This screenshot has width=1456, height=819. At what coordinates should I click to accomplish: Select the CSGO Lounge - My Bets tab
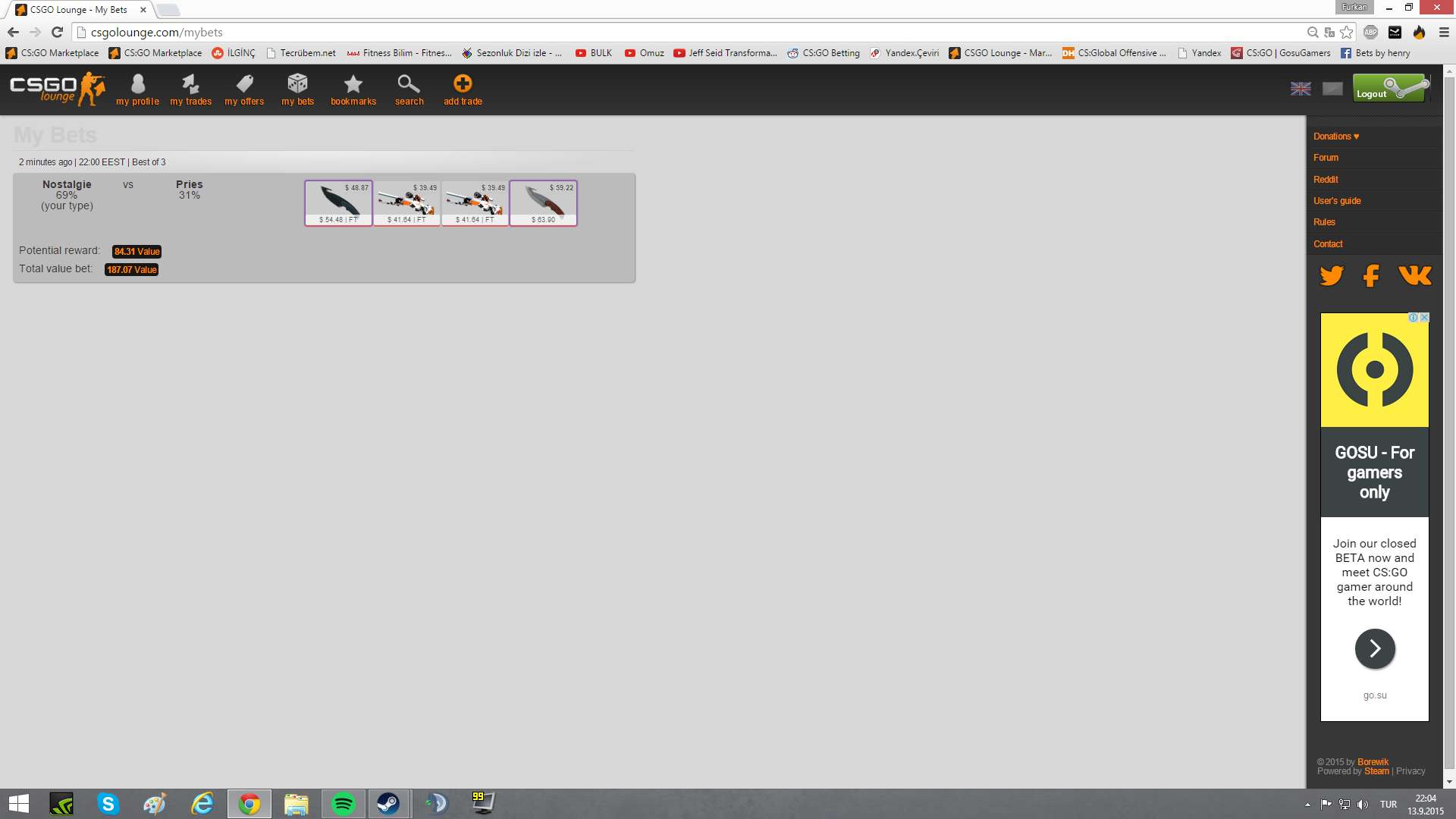pos(77,10)
